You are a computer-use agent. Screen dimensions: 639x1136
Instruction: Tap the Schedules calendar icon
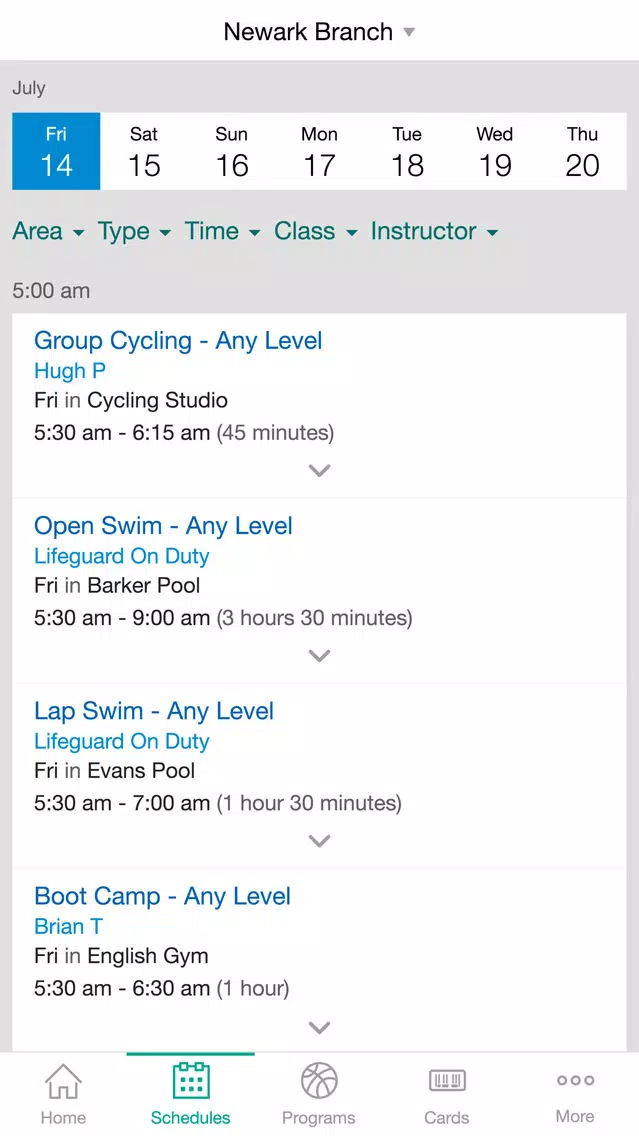coord(191,1080)
